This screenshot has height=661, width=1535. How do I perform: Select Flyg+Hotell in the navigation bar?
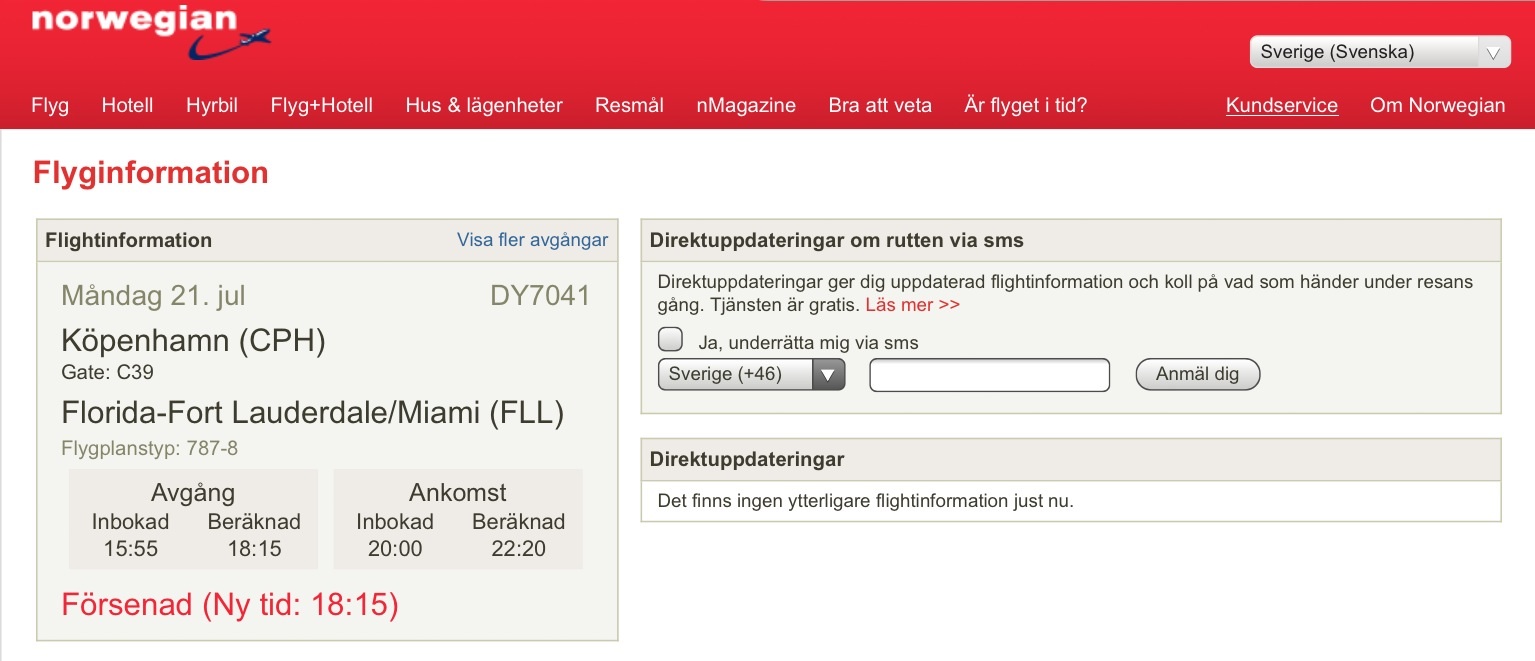(322, 105)
